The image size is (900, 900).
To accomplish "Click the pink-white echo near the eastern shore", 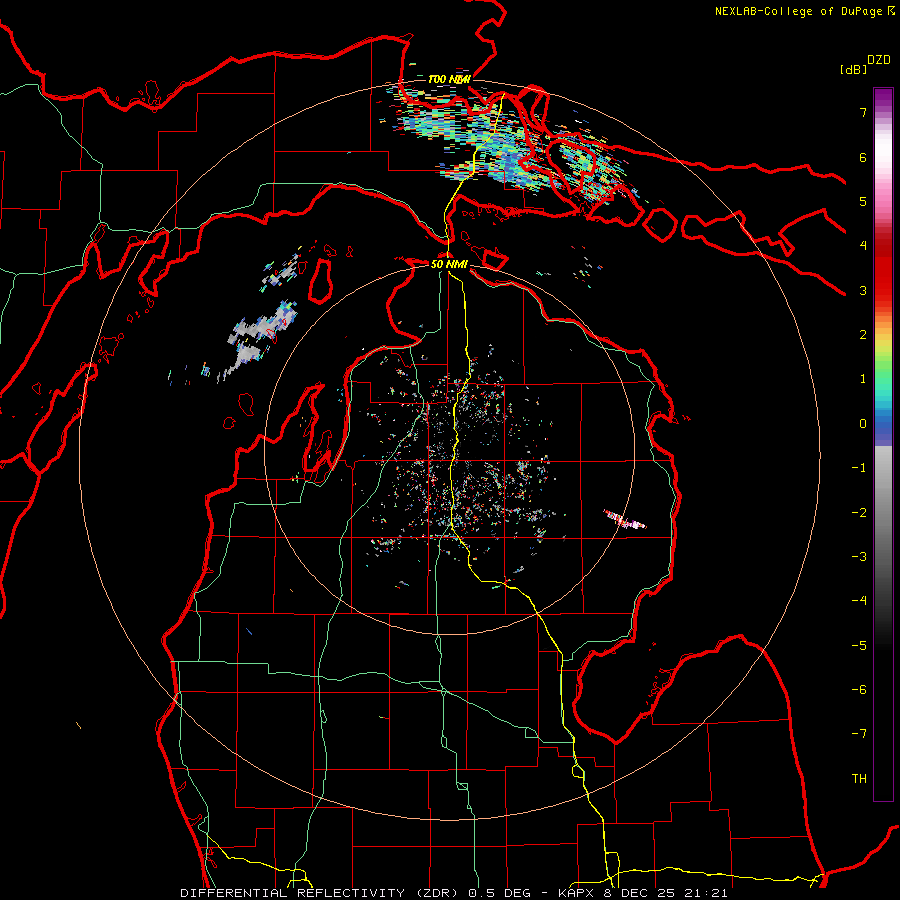I will (624, 519).
